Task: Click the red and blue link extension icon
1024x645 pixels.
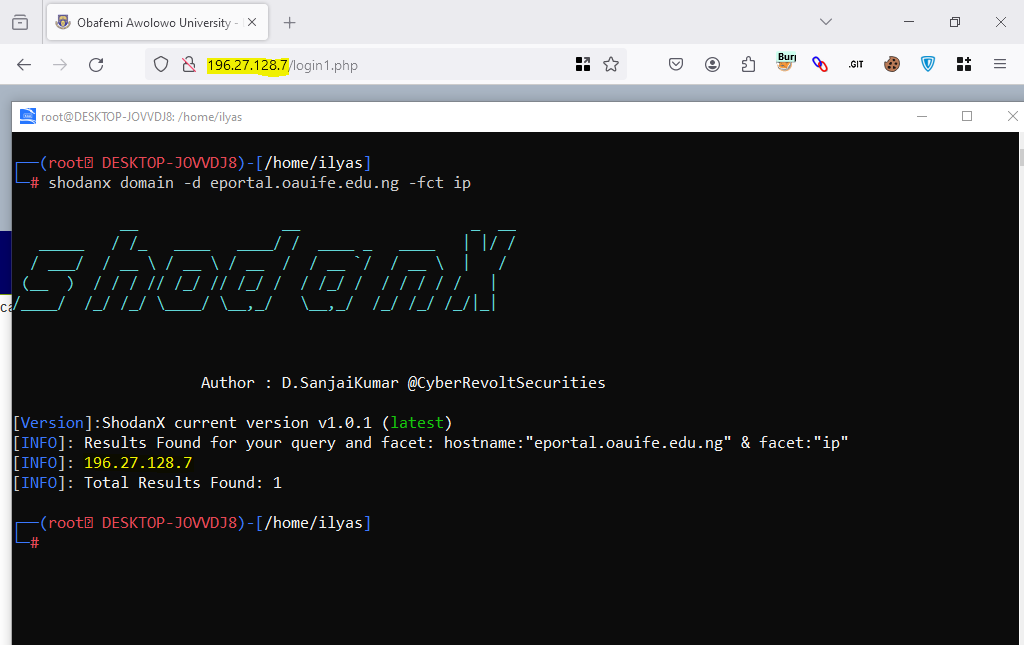Action: point(820,64)
